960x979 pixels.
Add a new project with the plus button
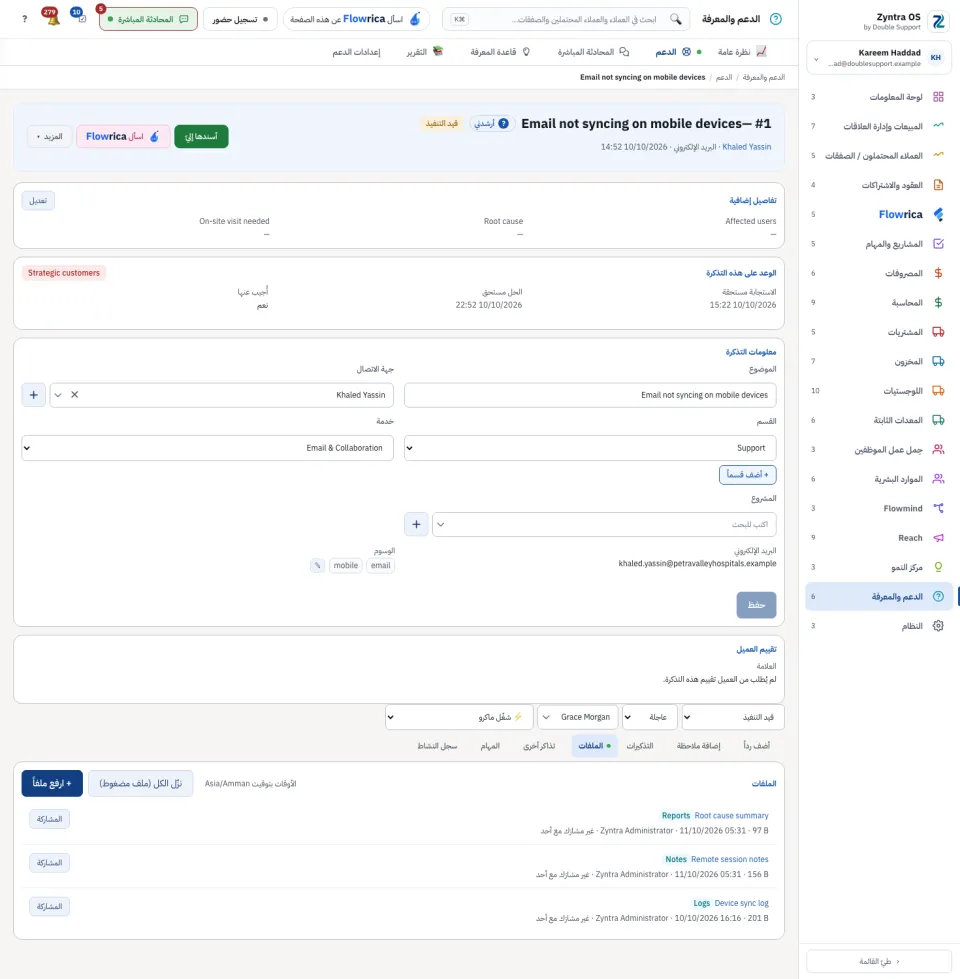[x=416, y=524]
